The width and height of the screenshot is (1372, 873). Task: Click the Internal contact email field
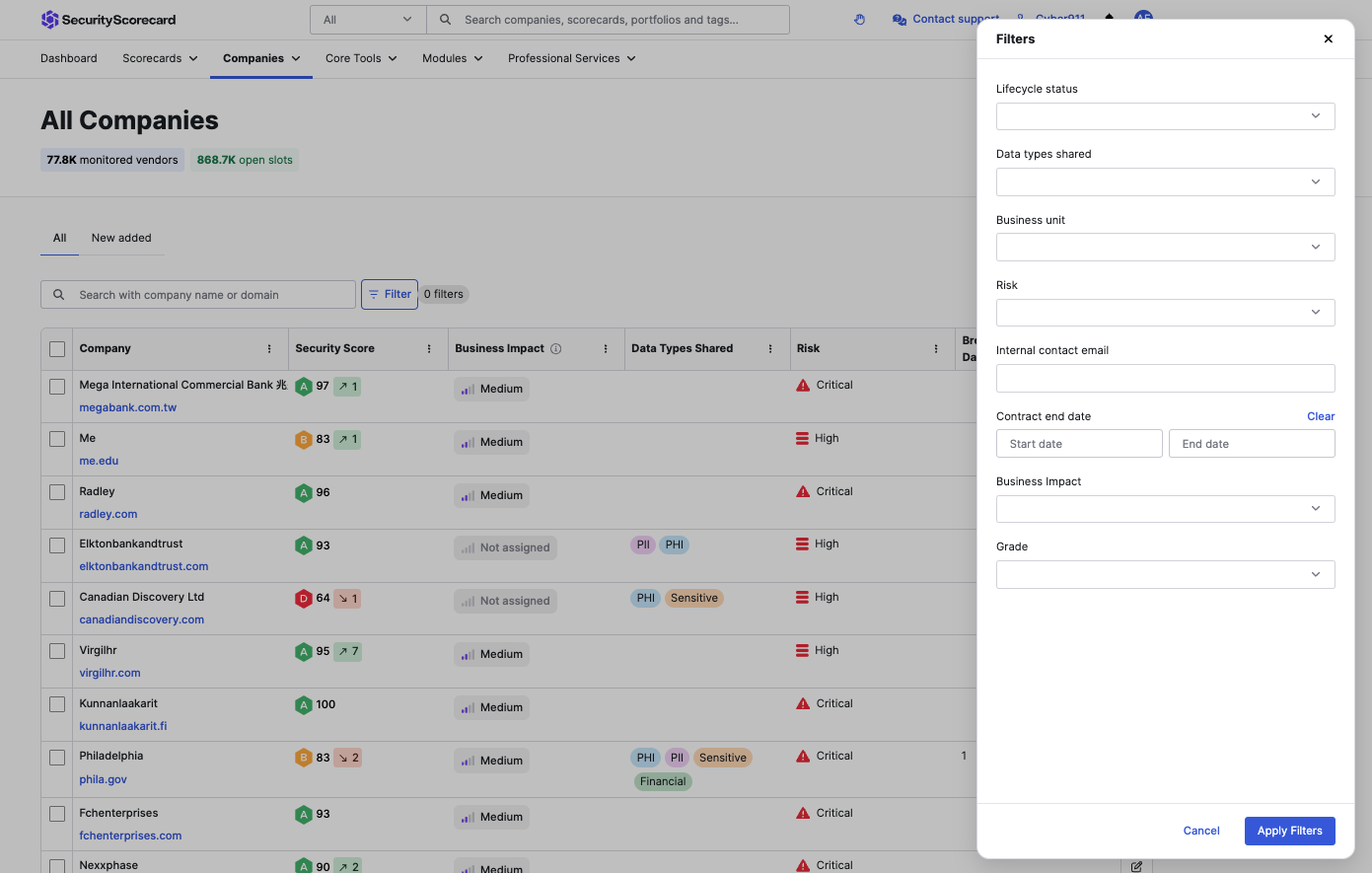coord(1166,379)
